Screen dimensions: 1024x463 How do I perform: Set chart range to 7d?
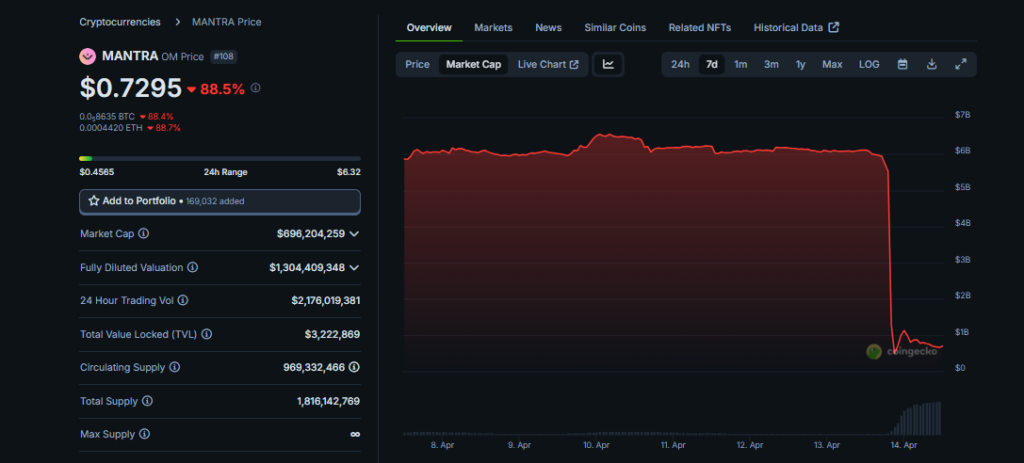(712, 65)
